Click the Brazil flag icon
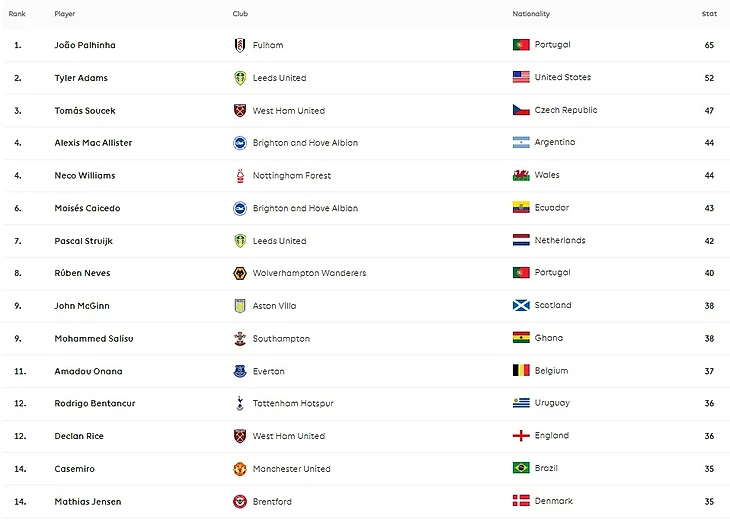The height and width of the screenshot is (520, 730). 520,468
